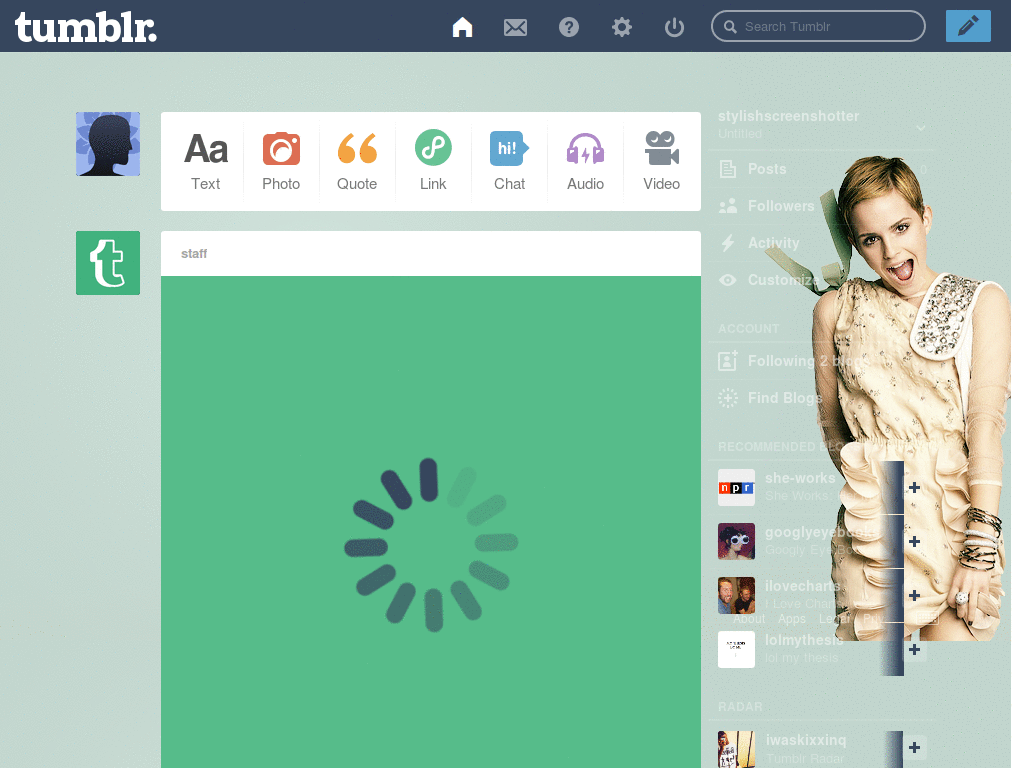Screen dimensions: 1024x768
Task: Click the Find Blogs dotted circle icon
Action: (x=728, y=398)
